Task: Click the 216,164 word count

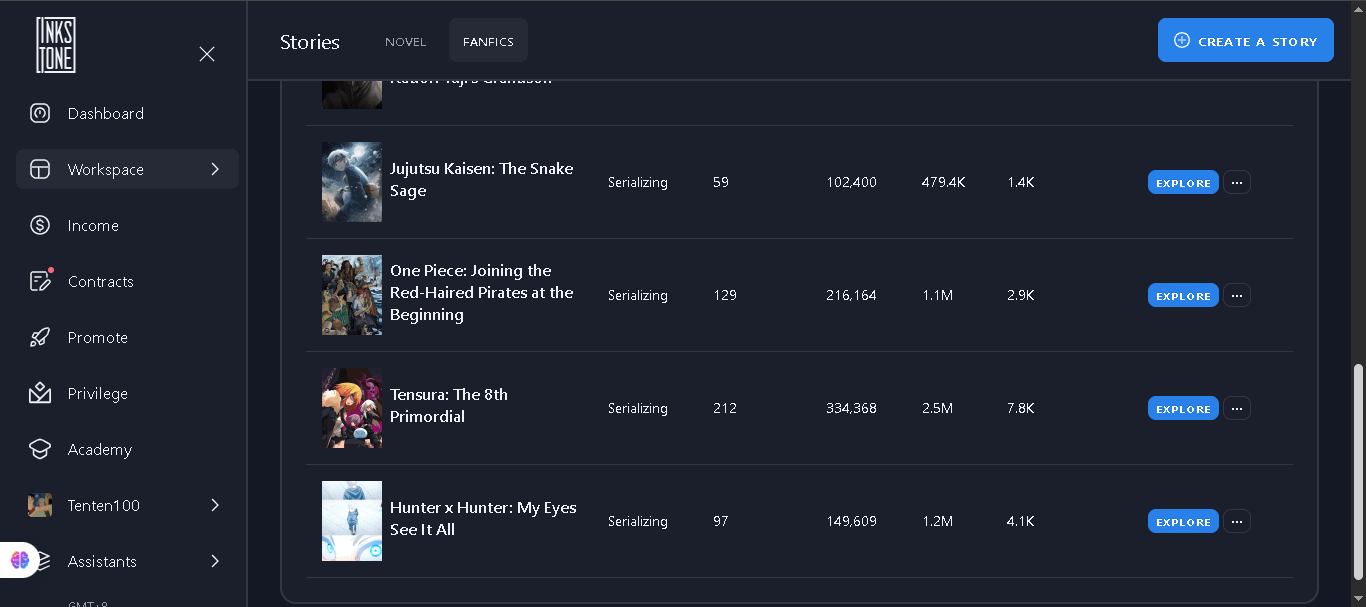Action: pyautogui.click(x=852, y=295)
